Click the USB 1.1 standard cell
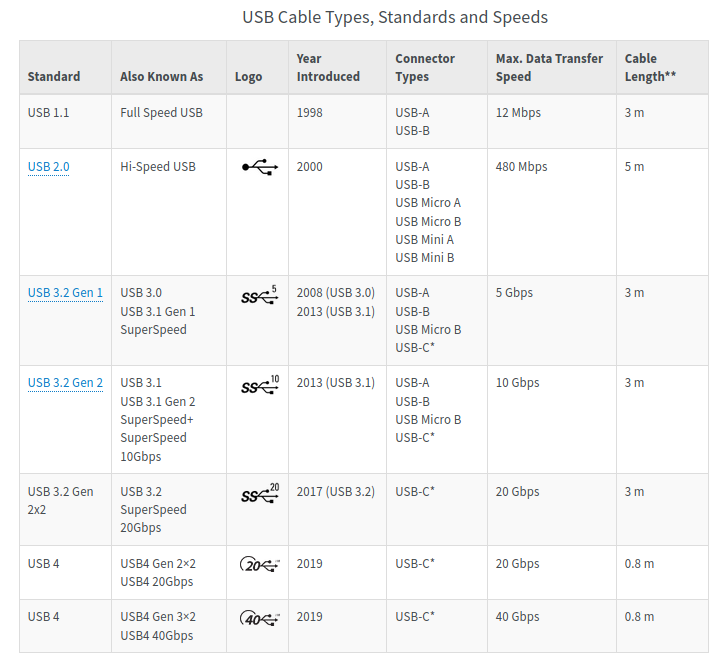The height and width of the screenshot is (669, 724). pyautogui.click(x=49, y=113)
